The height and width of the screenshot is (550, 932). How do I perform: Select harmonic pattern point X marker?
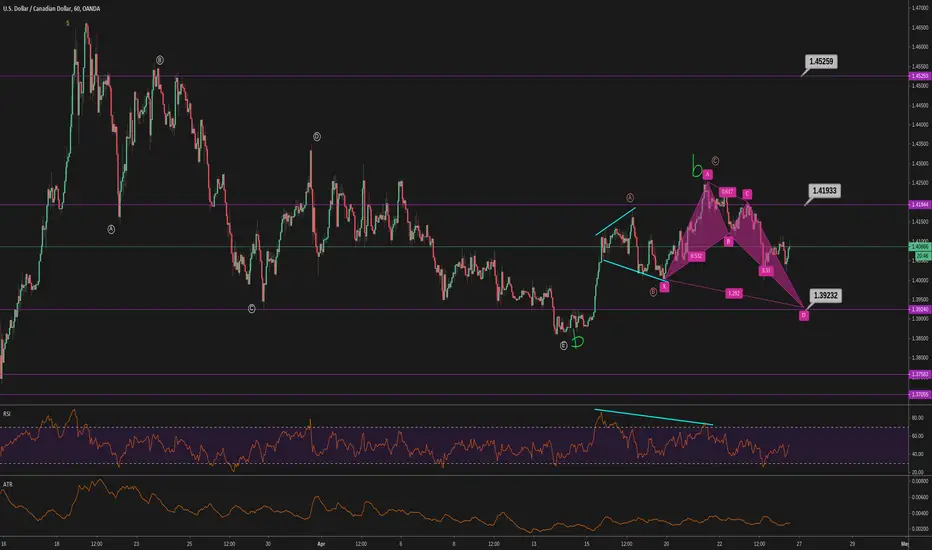click(664, 287)
